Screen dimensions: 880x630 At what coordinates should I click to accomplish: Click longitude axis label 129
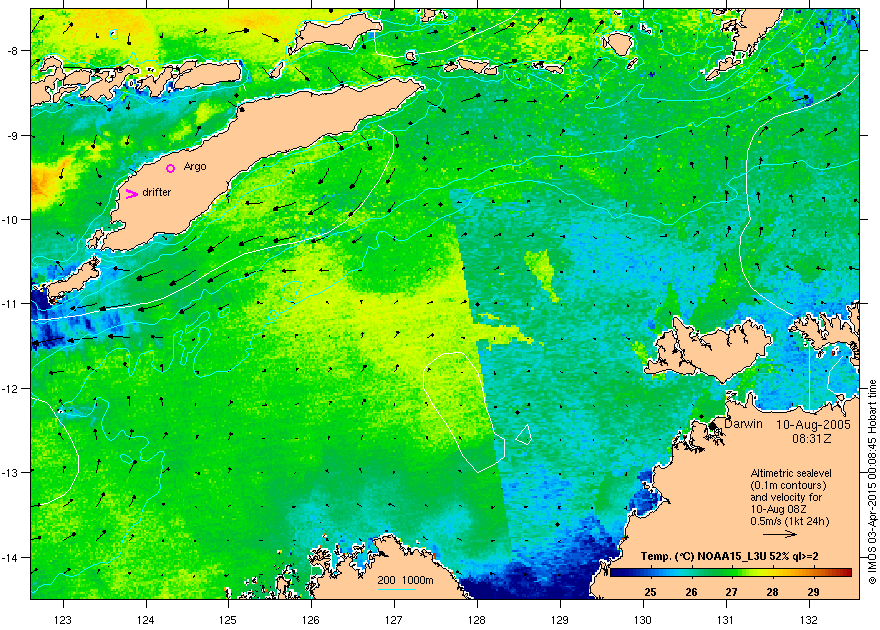click(560, 620)
